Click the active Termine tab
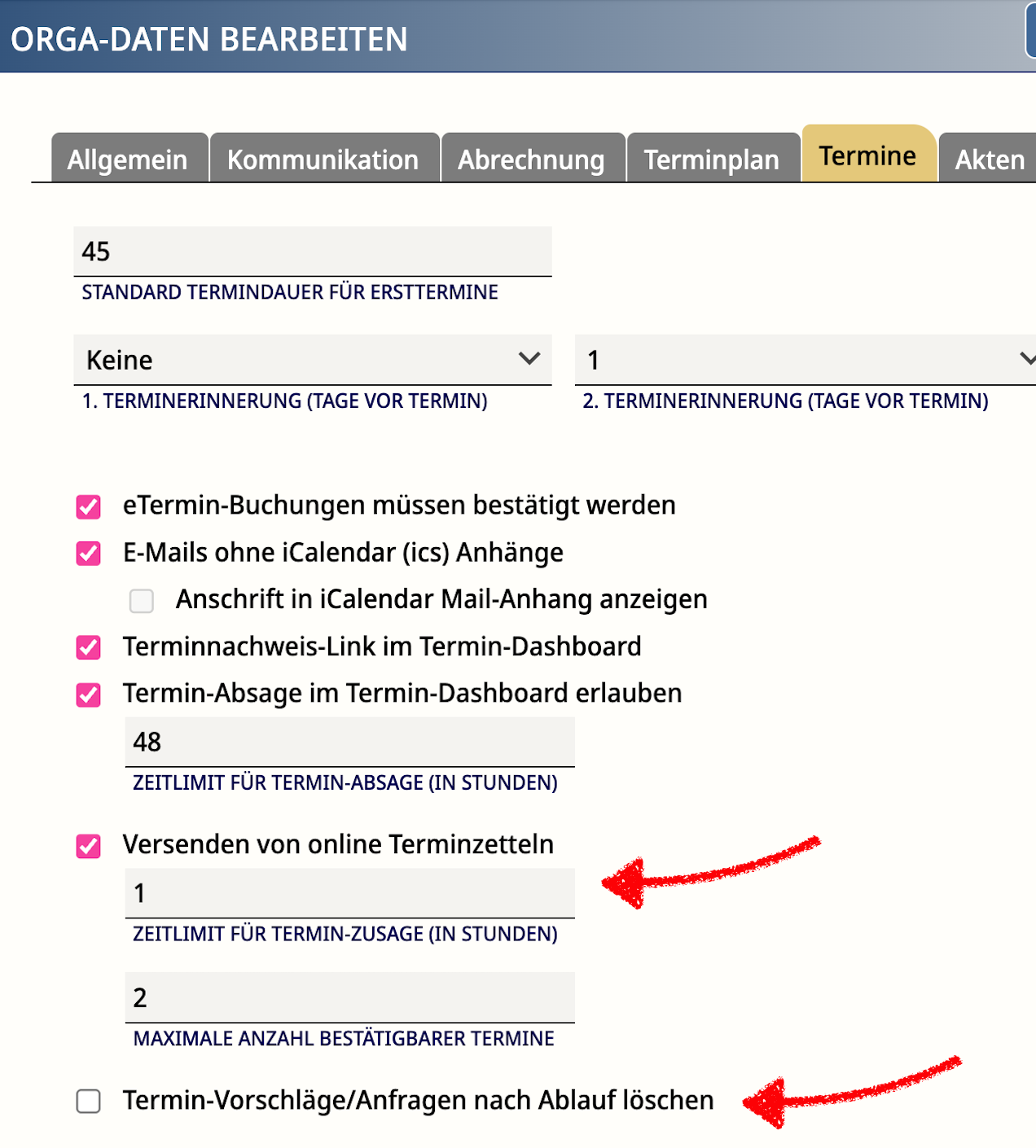This screenshot has width=1036, height=1148. point(868,155)
